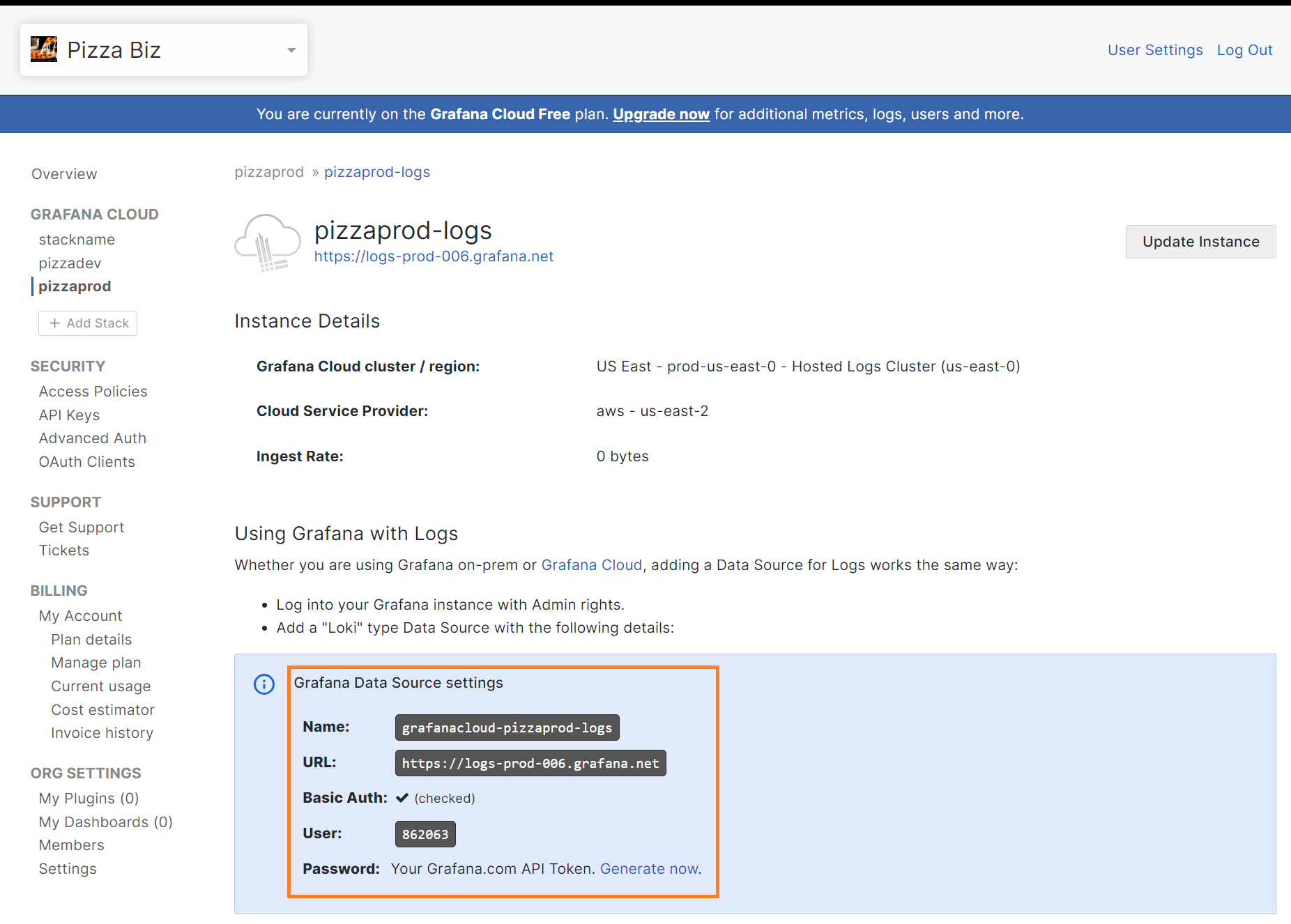The height and width of the screenshot is (924, 1291).
Task: Click the plus icon on Add Stack
Action: (54, 323)
